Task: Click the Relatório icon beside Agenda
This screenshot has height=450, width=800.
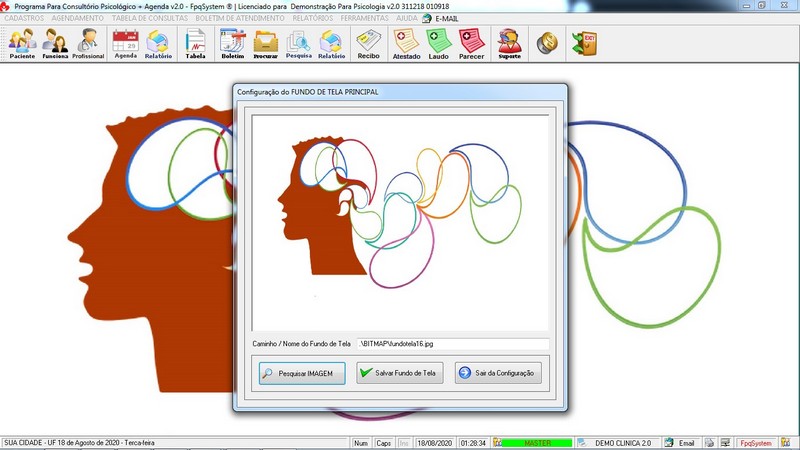Action: point(158,44)
